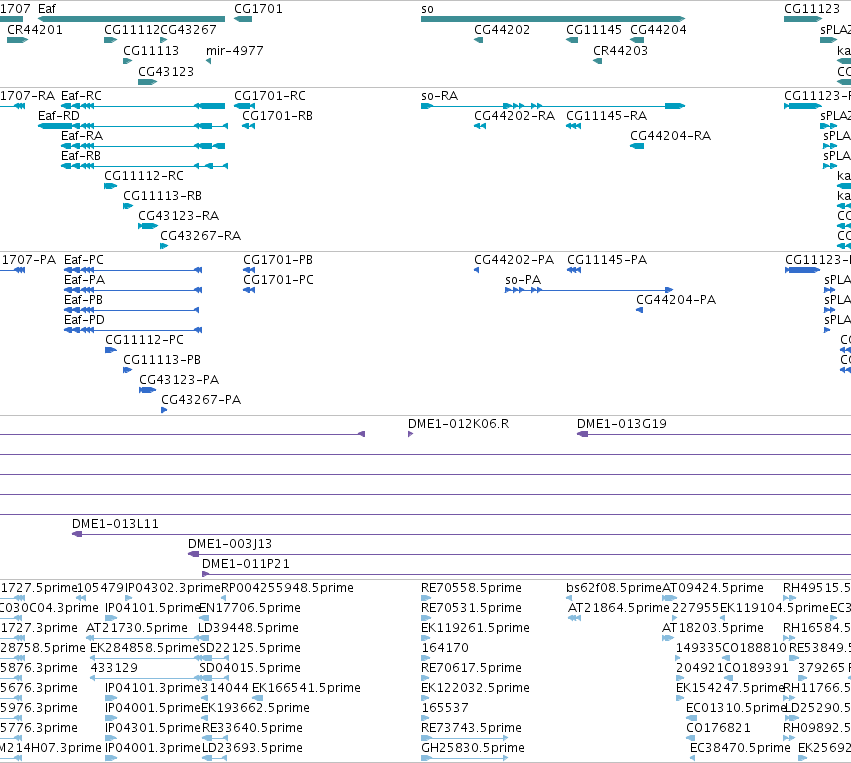Click the CO176821 EST label
The width and height of the screenshot is (851, 763).
pyautogui.click(x=718, y=728)
